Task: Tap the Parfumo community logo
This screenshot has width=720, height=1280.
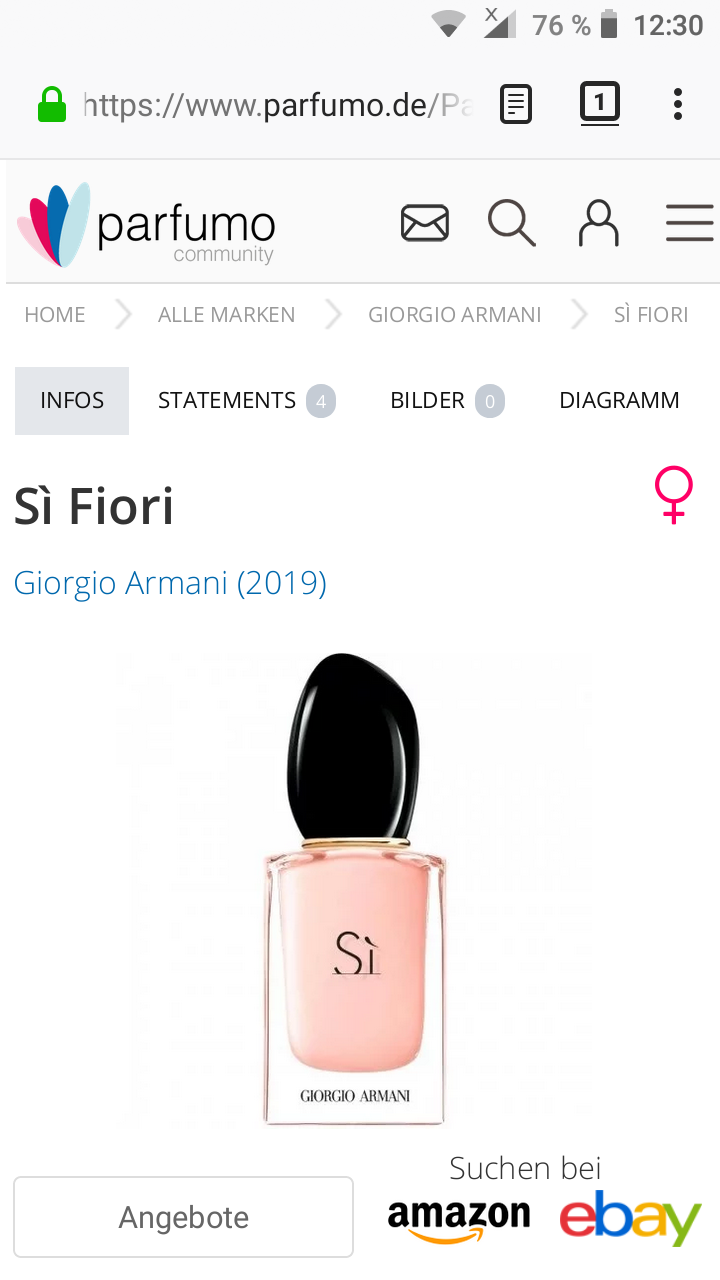Action: (146, 224)
